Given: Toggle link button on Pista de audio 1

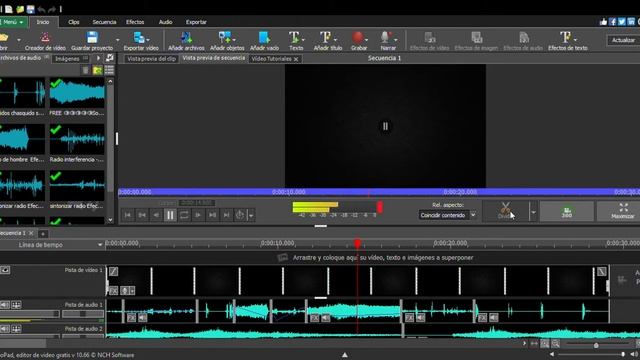Looking at the screenshot, I should click(16, 305).
